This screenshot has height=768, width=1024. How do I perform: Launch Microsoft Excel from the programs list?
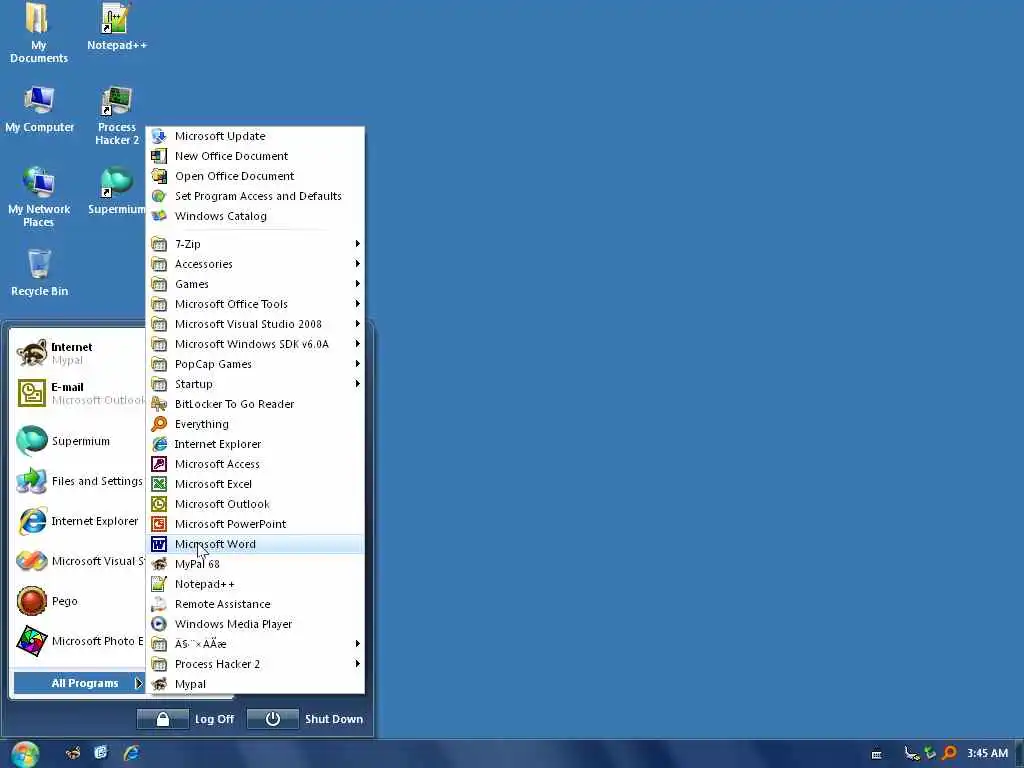(x=255, y=484)
